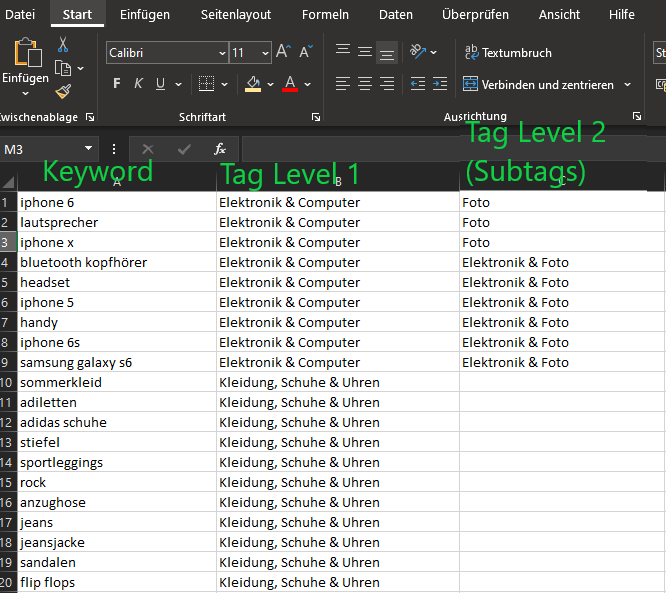Expand the Einfügen paste options arrow
This screenshot has width=666, height=593.
click(x=25, y=93)
